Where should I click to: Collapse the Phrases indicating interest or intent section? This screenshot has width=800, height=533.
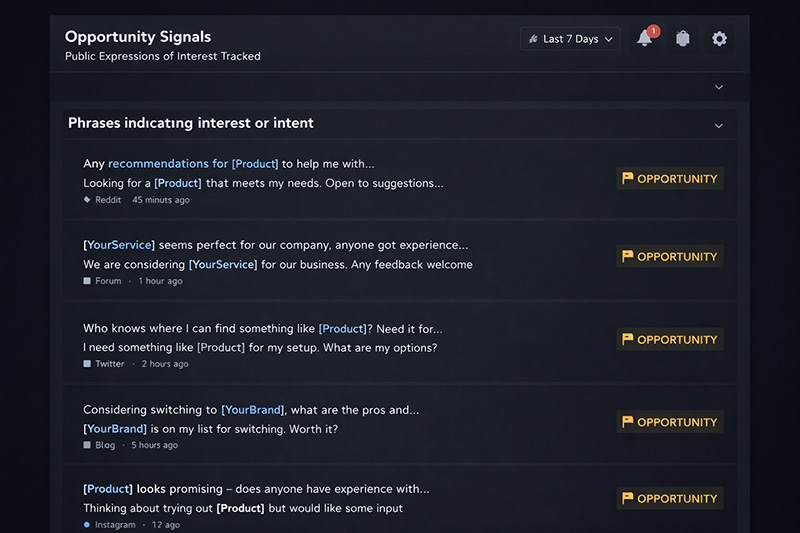click(718, 125)
